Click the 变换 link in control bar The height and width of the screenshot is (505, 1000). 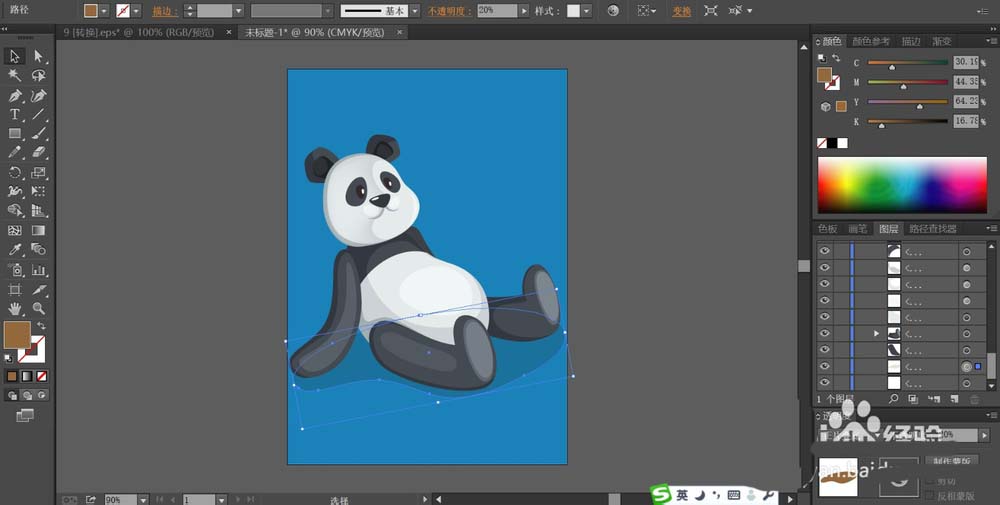[681, 11]
